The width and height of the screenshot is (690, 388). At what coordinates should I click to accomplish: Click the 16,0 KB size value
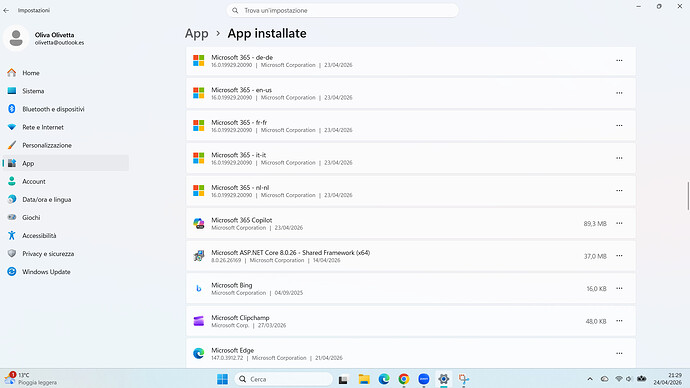pyautogui.click(x=596, y=289)
